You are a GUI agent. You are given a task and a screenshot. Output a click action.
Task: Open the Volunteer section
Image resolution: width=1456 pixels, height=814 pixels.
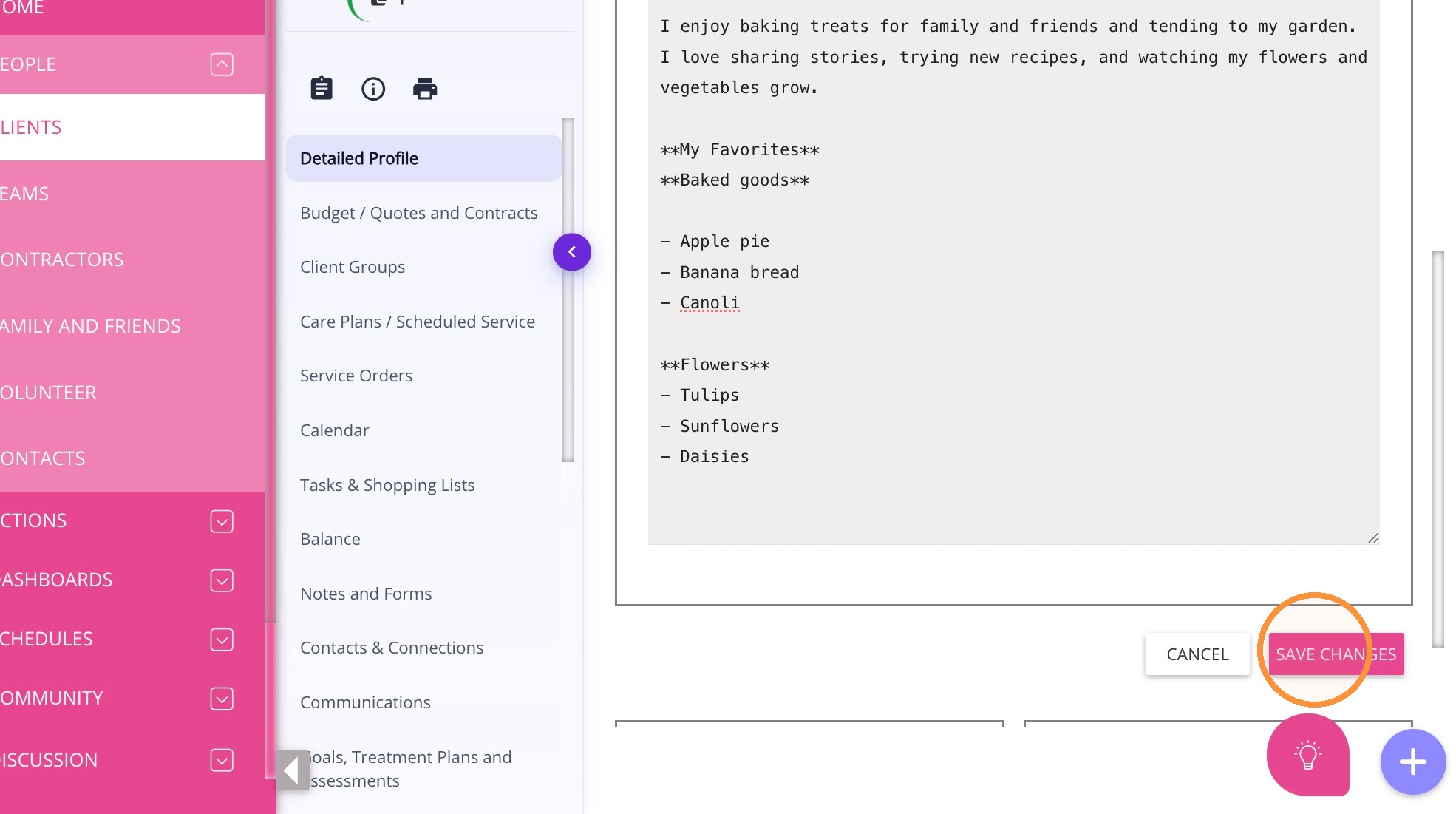[132, 393]
